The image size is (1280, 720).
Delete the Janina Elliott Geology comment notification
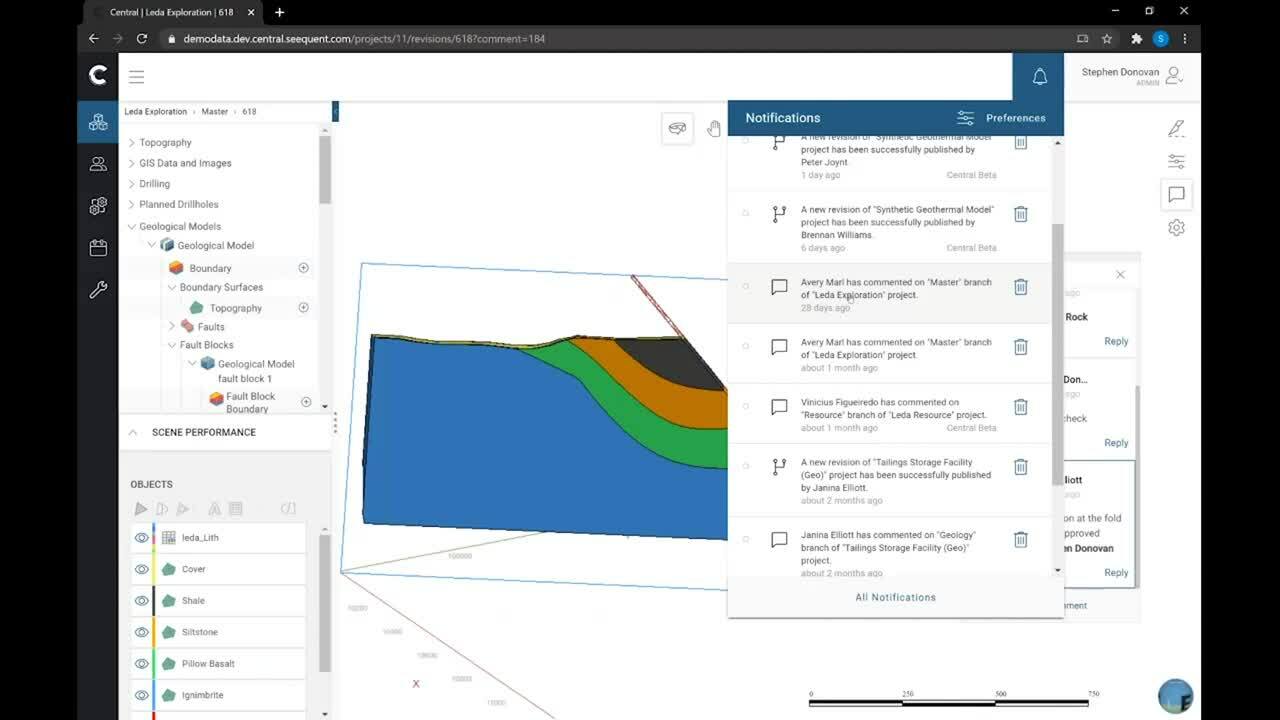click(x=1021, y=540)
